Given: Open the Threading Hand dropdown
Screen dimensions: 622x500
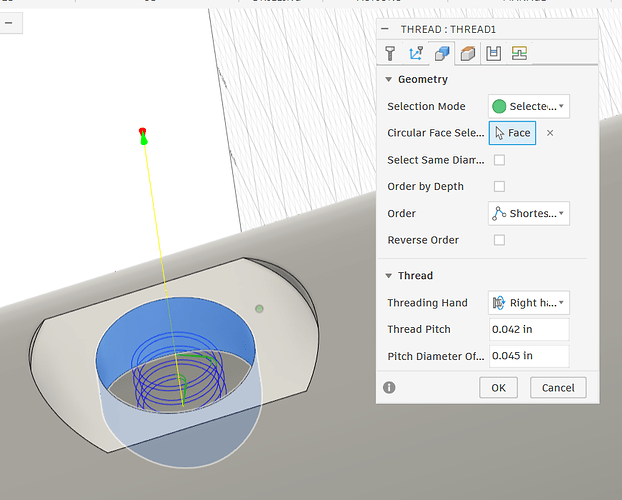Looking at the screenshot, I should click(x=529, y=303).
